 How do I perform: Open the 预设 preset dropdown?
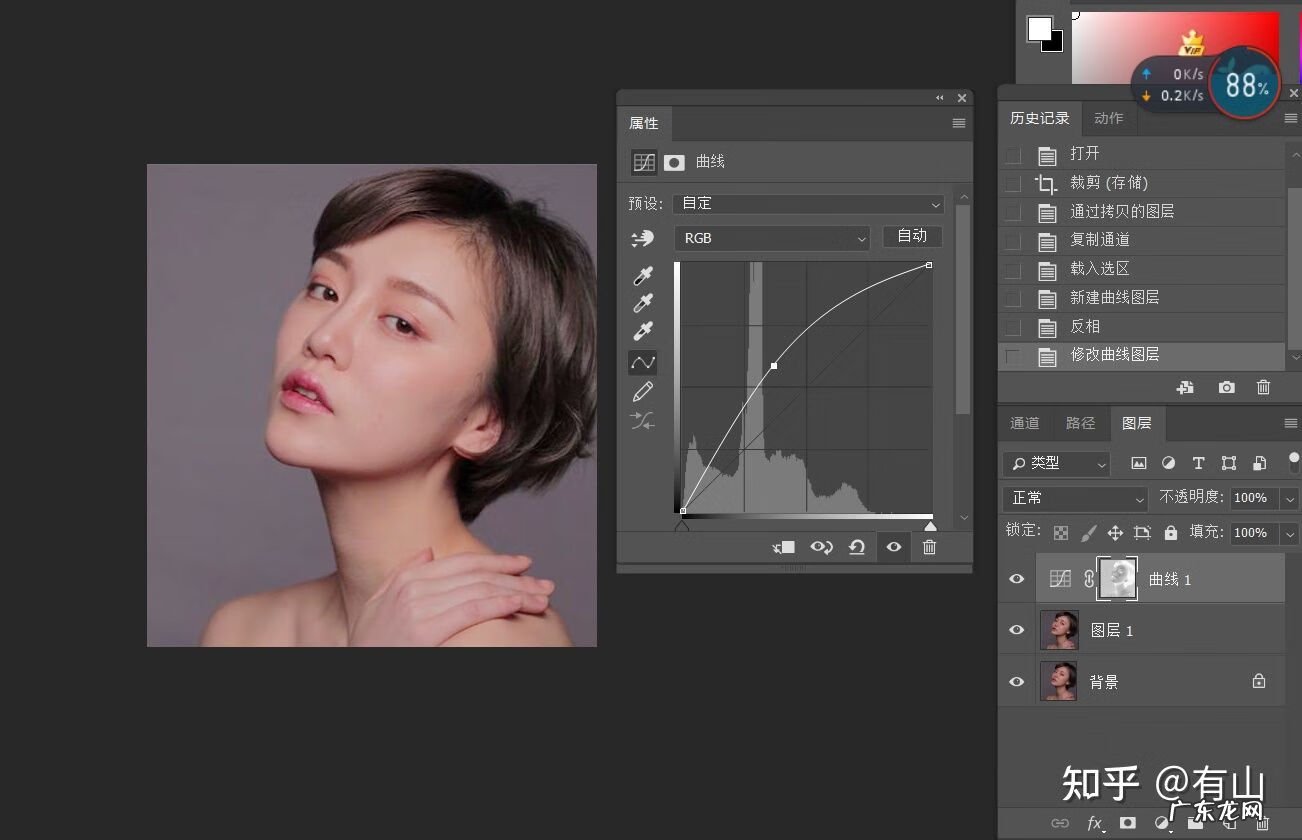(x=808, y=203)
